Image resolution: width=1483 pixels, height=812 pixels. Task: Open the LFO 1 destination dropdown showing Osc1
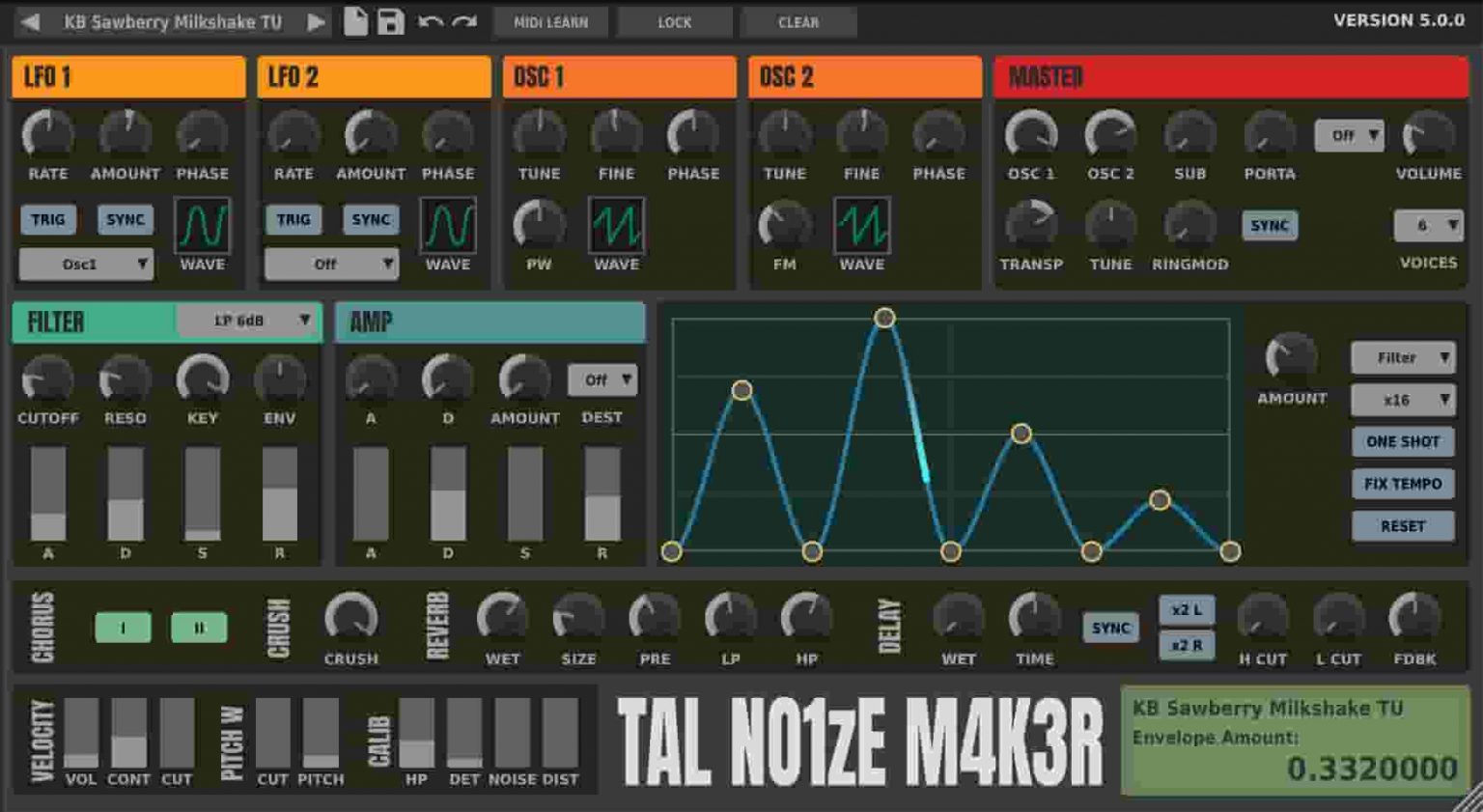tap(85, 263)
